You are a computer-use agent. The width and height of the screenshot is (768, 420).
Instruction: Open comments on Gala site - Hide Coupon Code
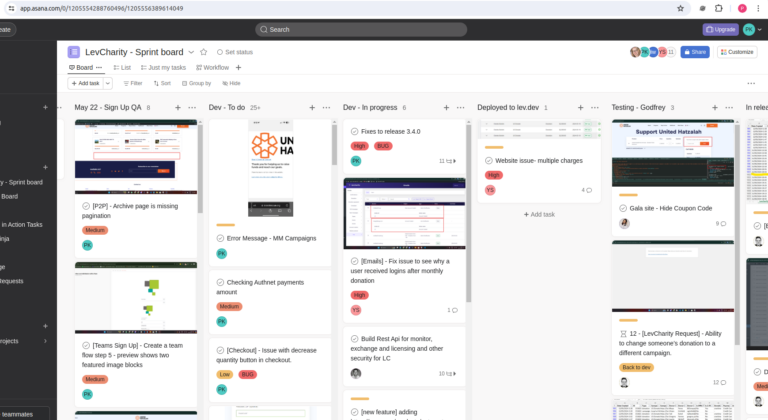(721, 223)
